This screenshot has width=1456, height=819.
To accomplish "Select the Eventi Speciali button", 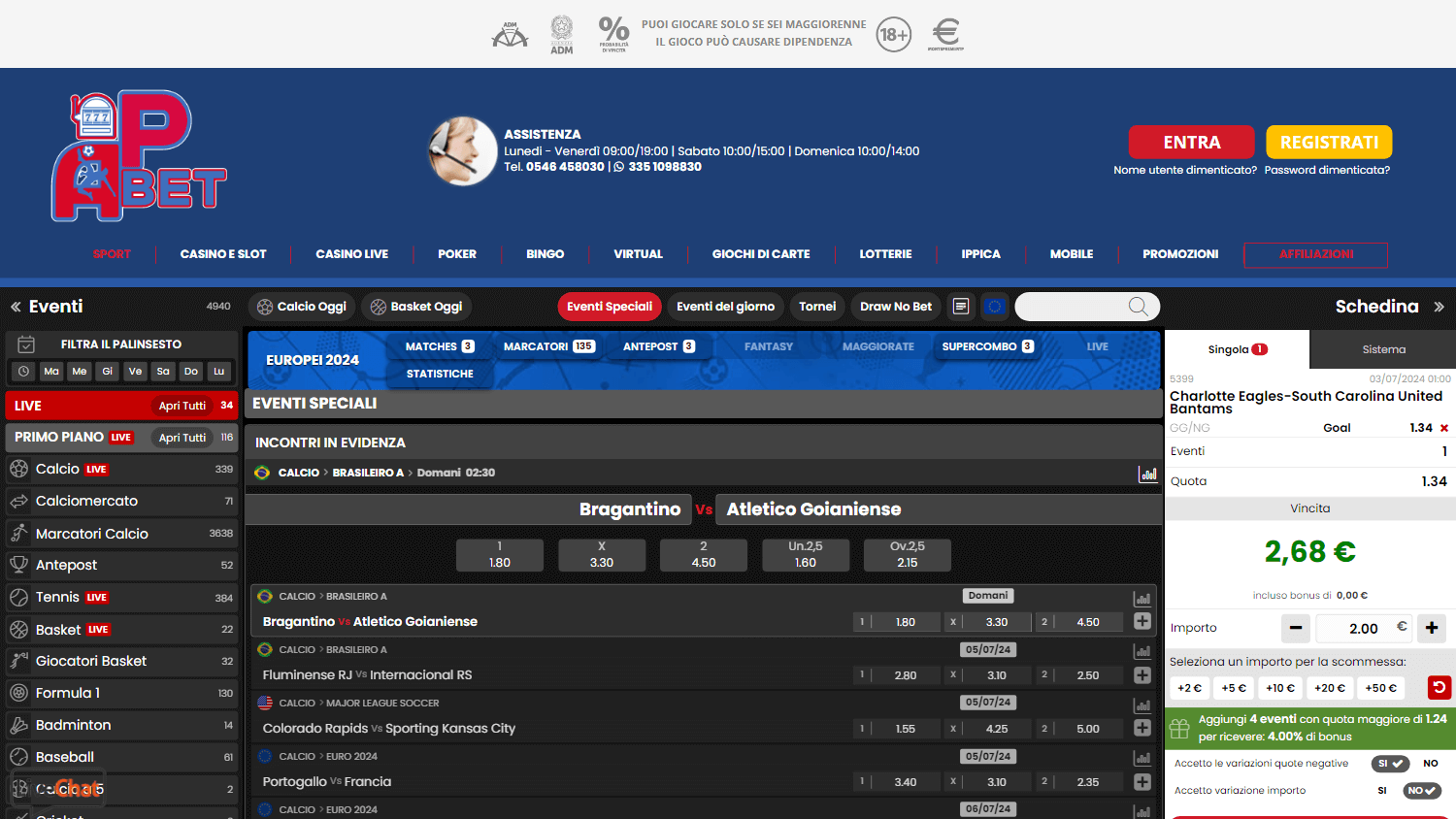I will tap(610, 307).
